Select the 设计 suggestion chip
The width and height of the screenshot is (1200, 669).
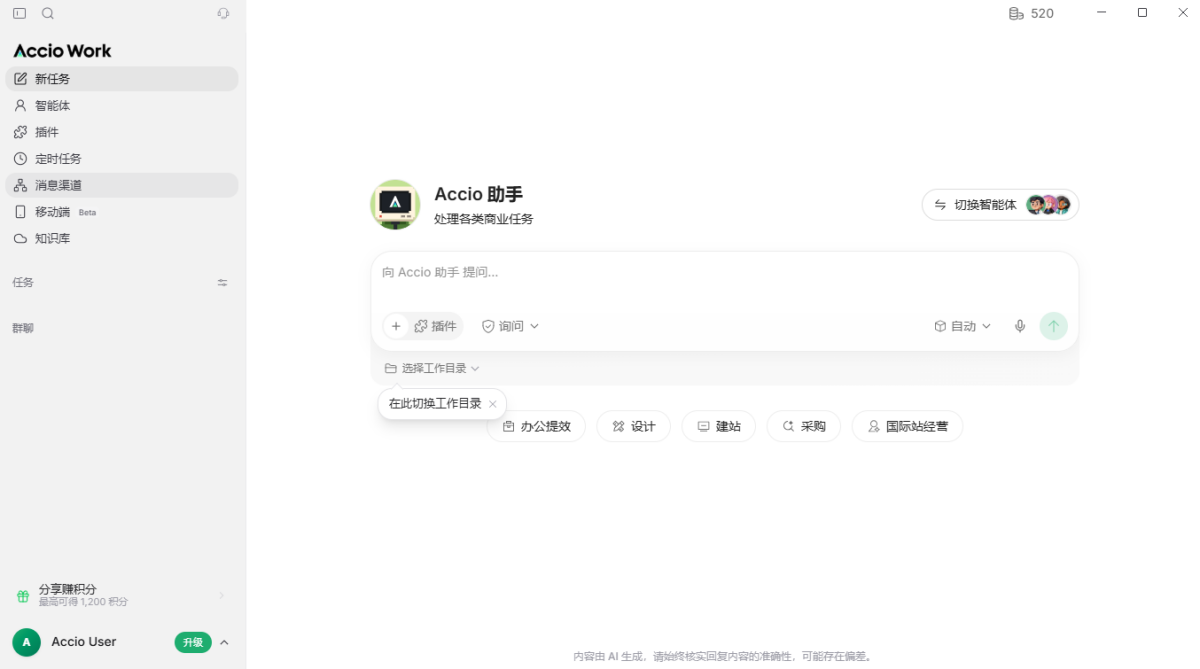pyautogui.click(x=633, y=426)
